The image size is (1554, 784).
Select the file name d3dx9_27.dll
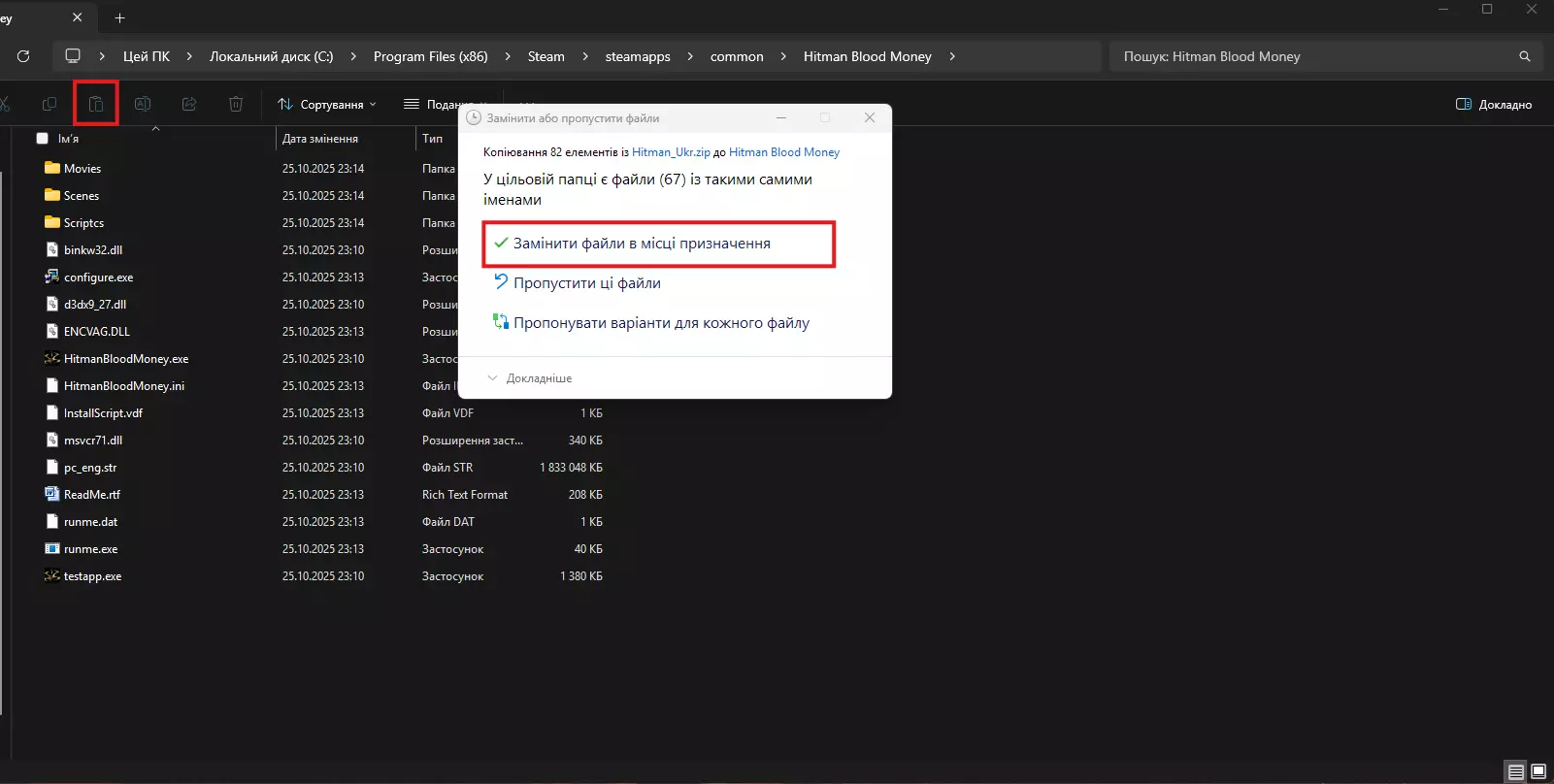pos(95,304)
